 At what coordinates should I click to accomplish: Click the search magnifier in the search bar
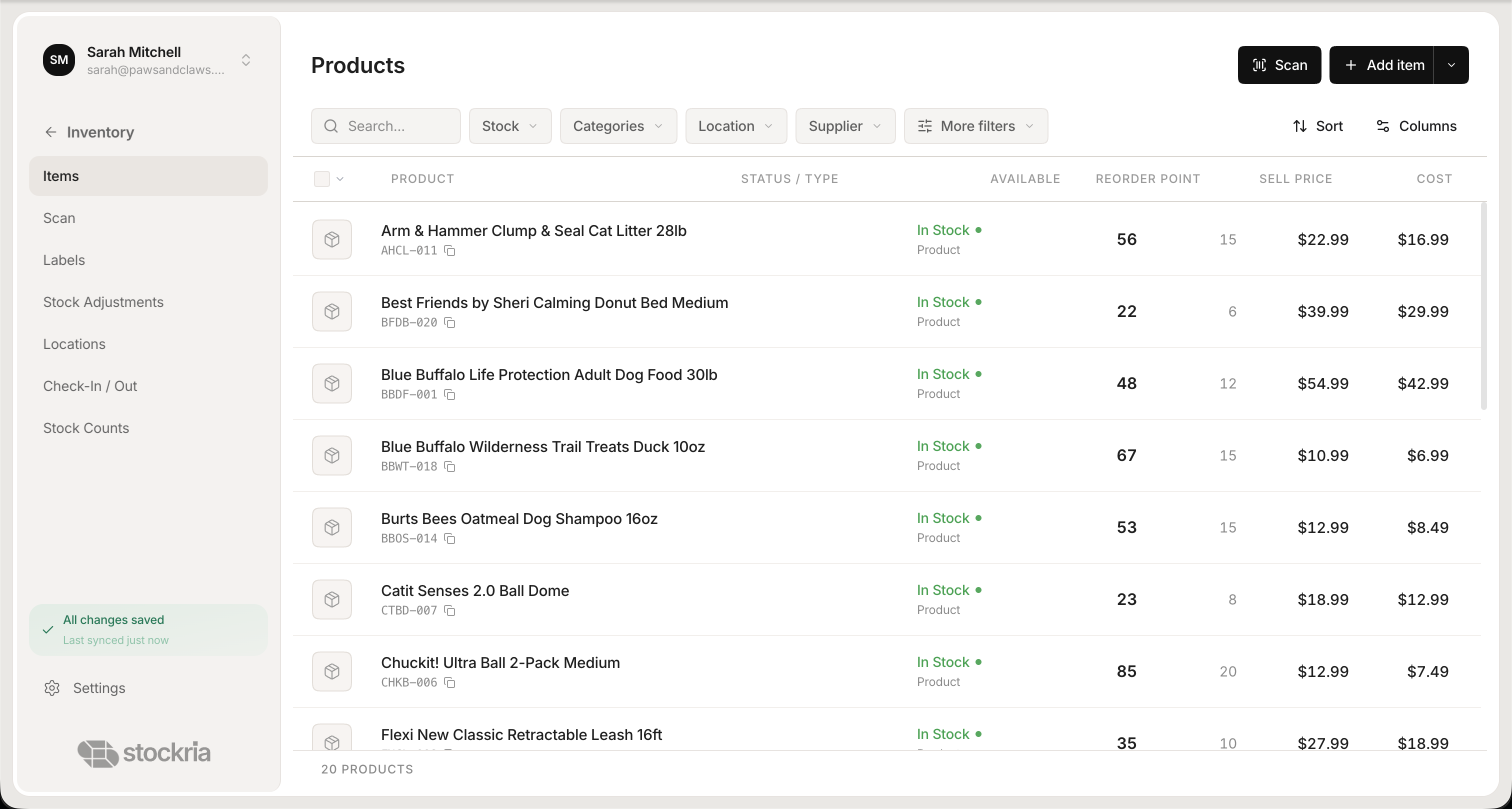coord(331,125)
